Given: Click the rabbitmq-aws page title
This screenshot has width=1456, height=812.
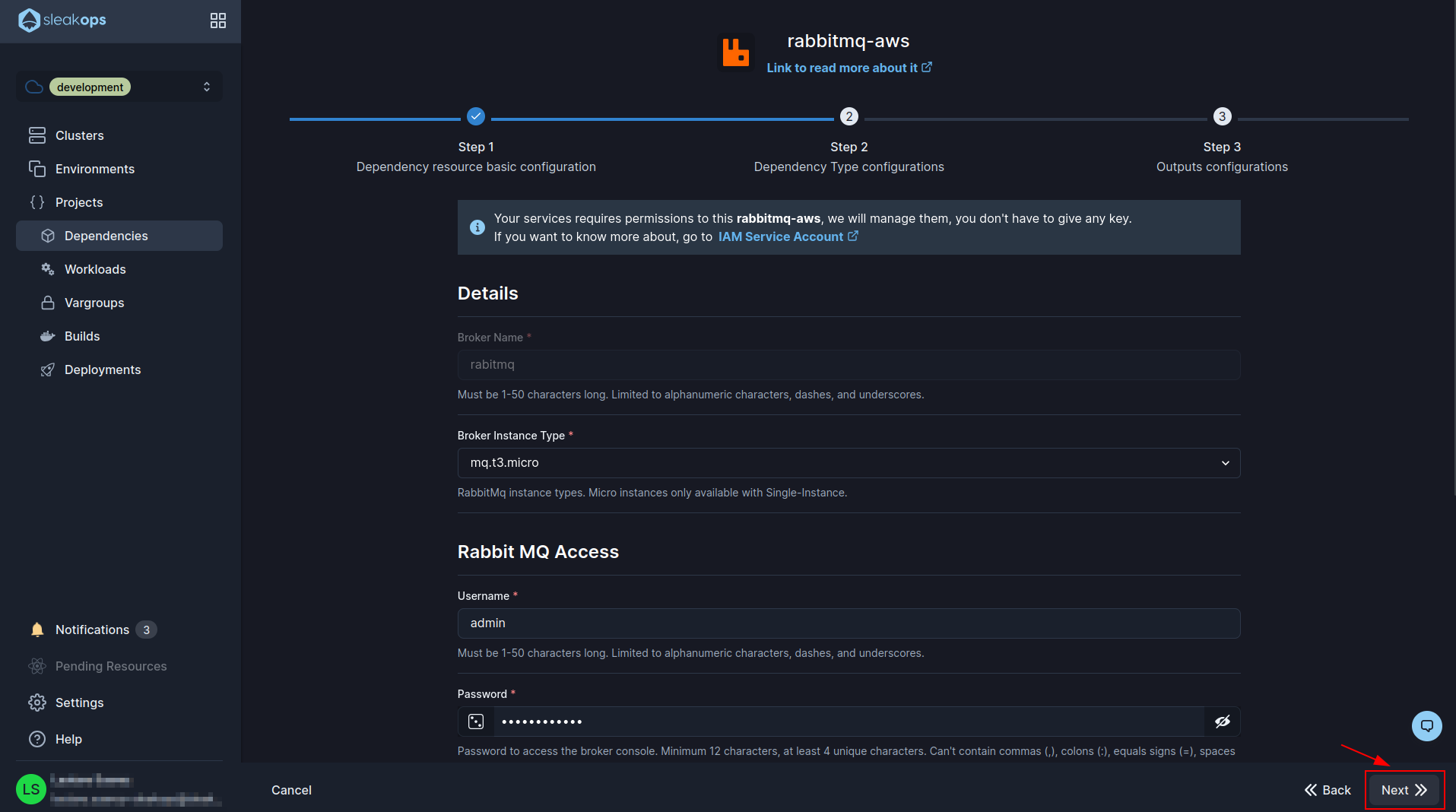Looking at the screenshot, I should [x=849, y=41].
